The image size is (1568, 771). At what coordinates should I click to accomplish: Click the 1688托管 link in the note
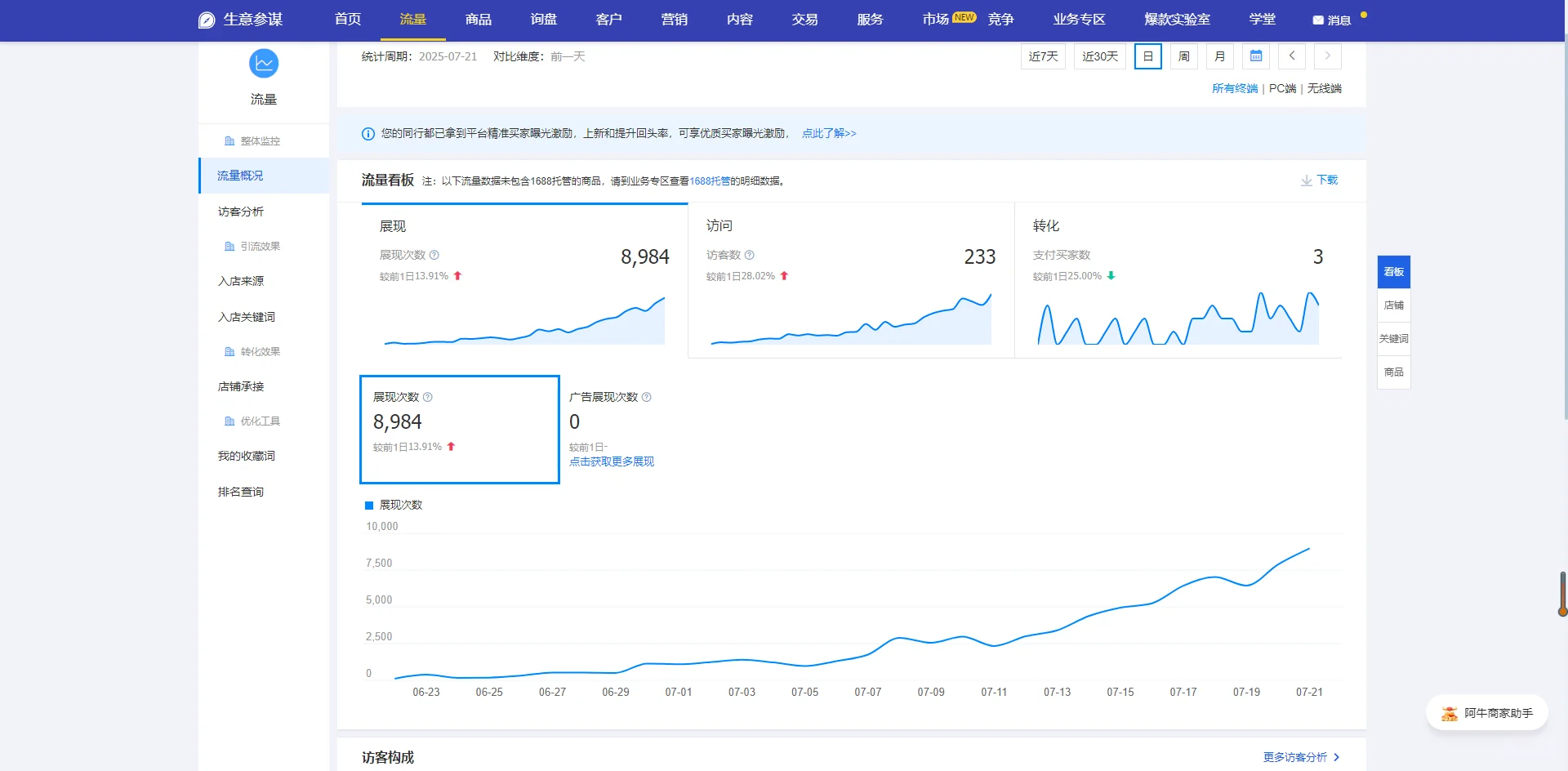(x=710, y=181)
